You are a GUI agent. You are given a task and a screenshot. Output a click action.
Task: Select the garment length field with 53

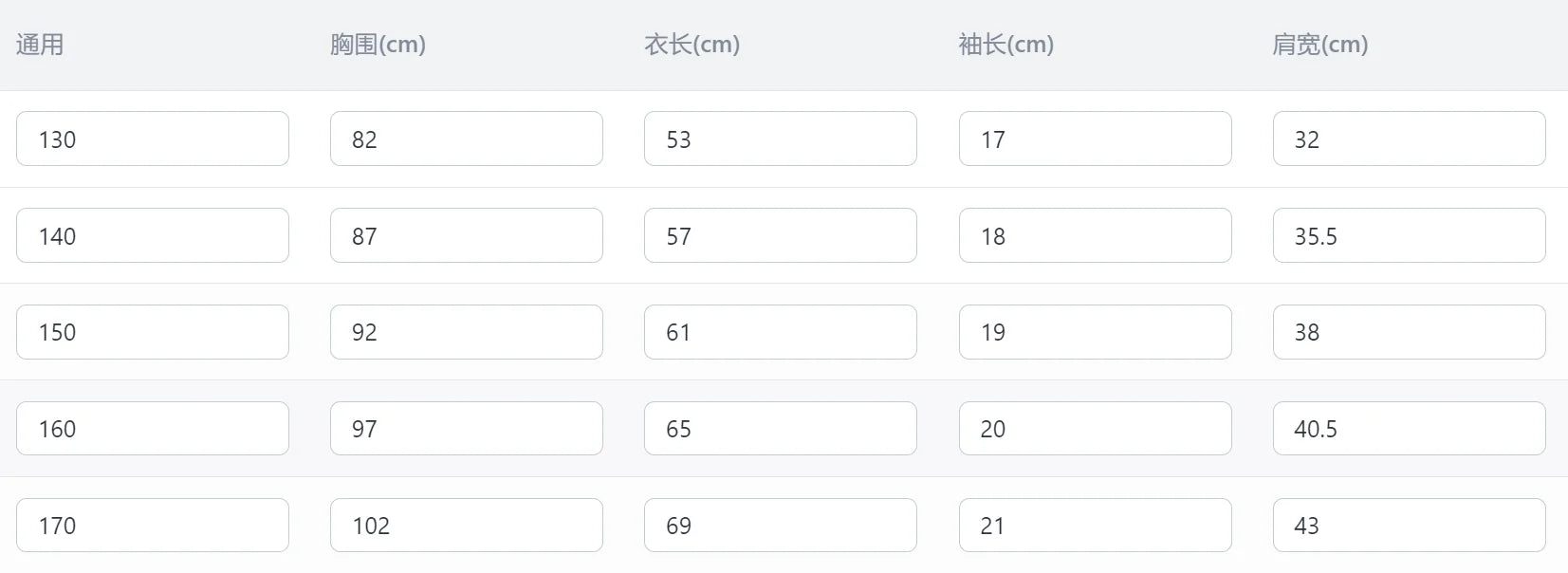point(780,139)
